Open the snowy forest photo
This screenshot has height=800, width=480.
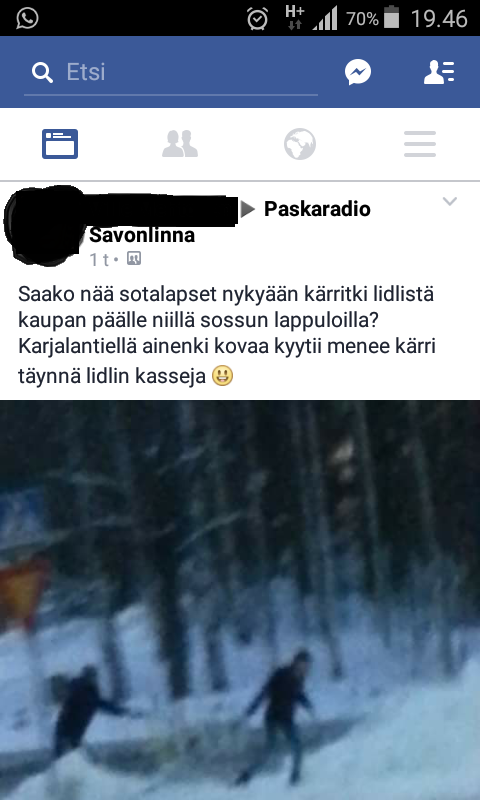pyautogui.click(x=240, y=600)
